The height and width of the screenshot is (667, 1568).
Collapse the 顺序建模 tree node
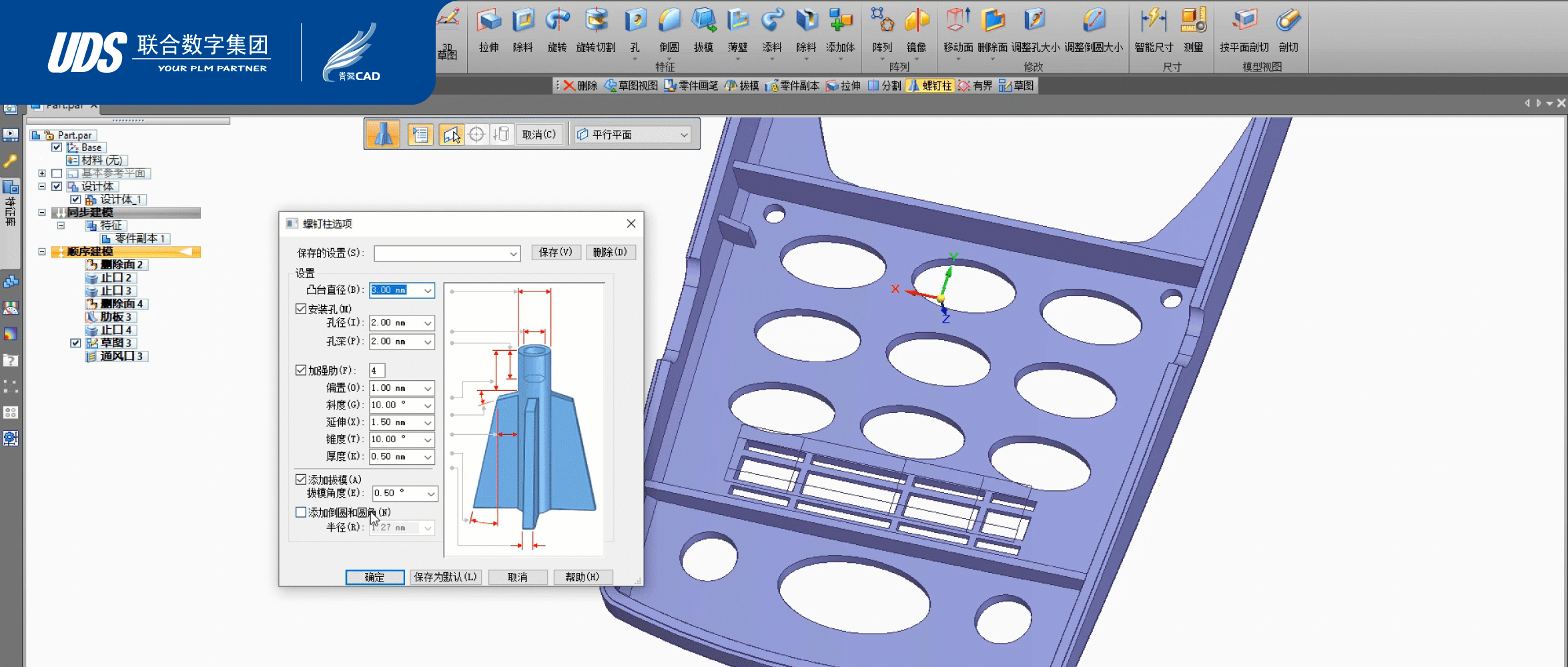(x=42, y=251)
